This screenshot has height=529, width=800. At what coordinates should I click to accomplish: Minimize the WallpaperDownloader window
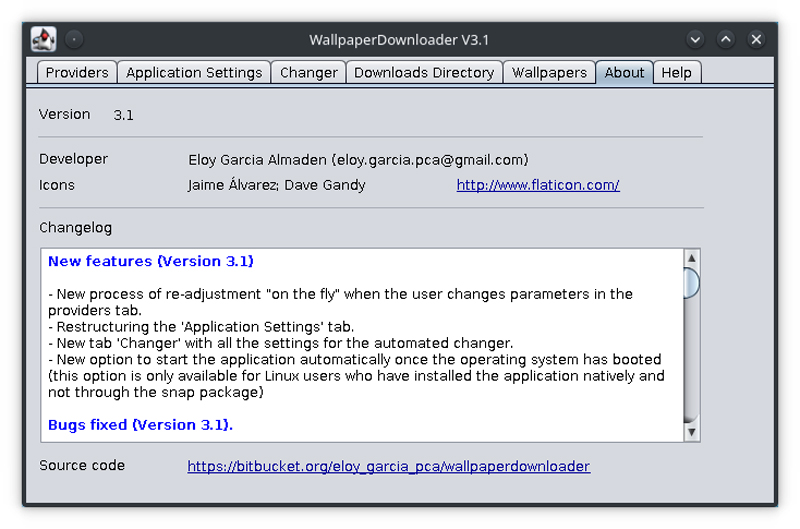point(695,39)
